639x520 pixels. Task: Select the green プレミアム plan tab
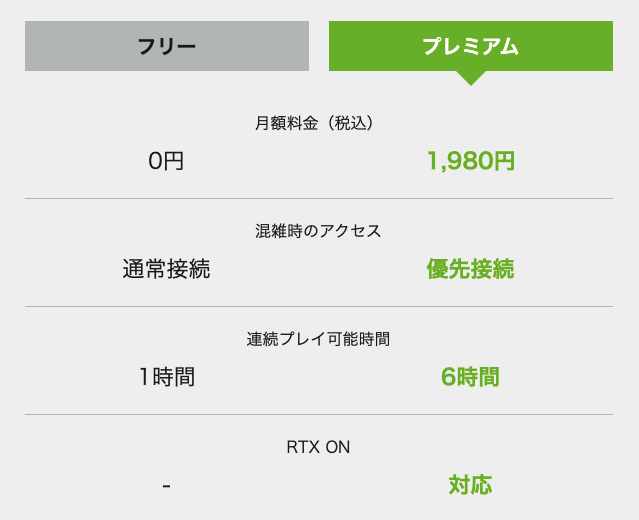point(471,46)
